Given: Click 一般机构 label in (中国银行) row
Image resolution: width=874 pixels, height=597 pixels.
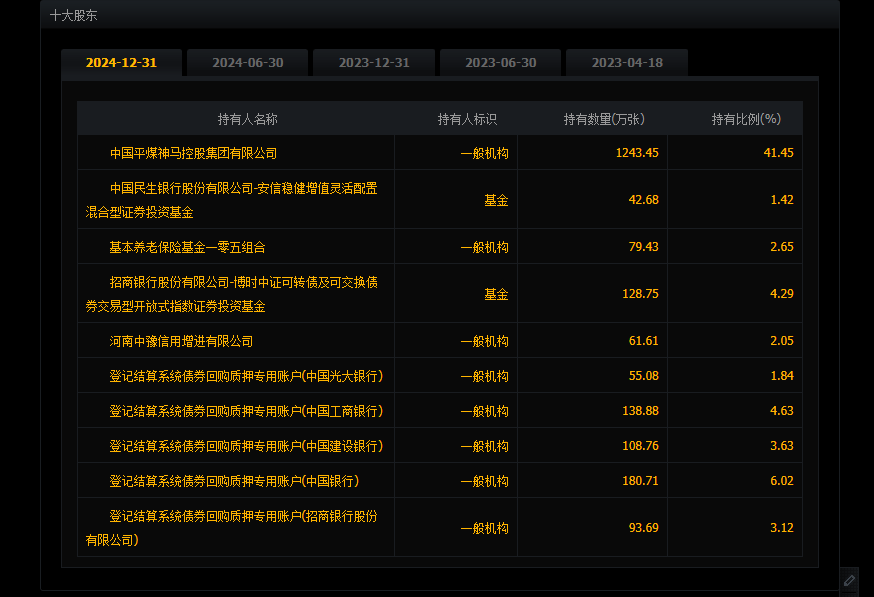Looking at the screenshot, I should [x=484, y=482].
